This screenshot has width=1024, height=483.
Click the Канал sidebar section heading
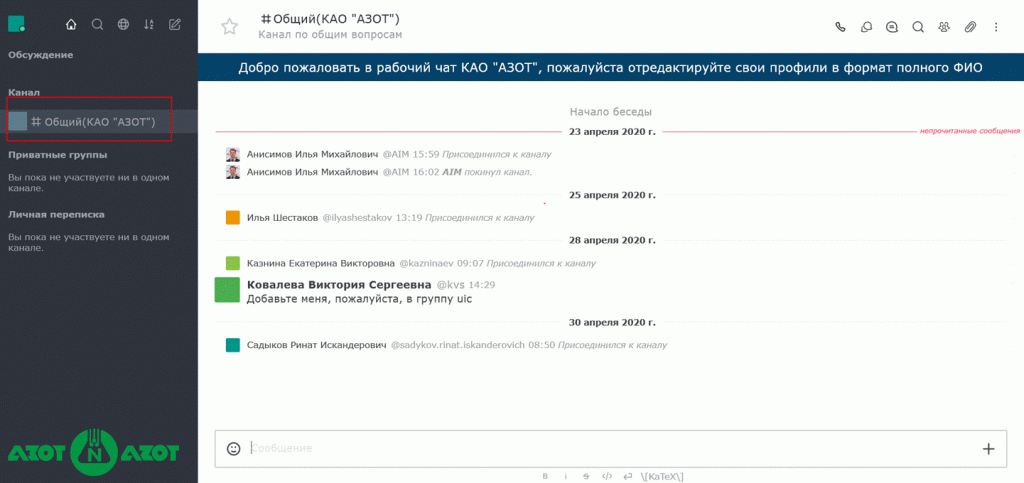coord(24,93)
